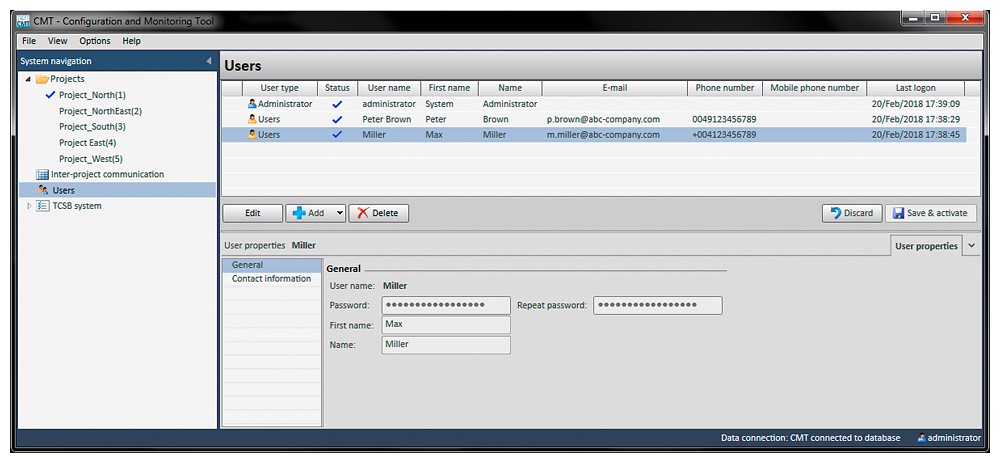Click the Inter-project communication grid icon
This screenshot has height=463, width=1000.
pos(42,175)
